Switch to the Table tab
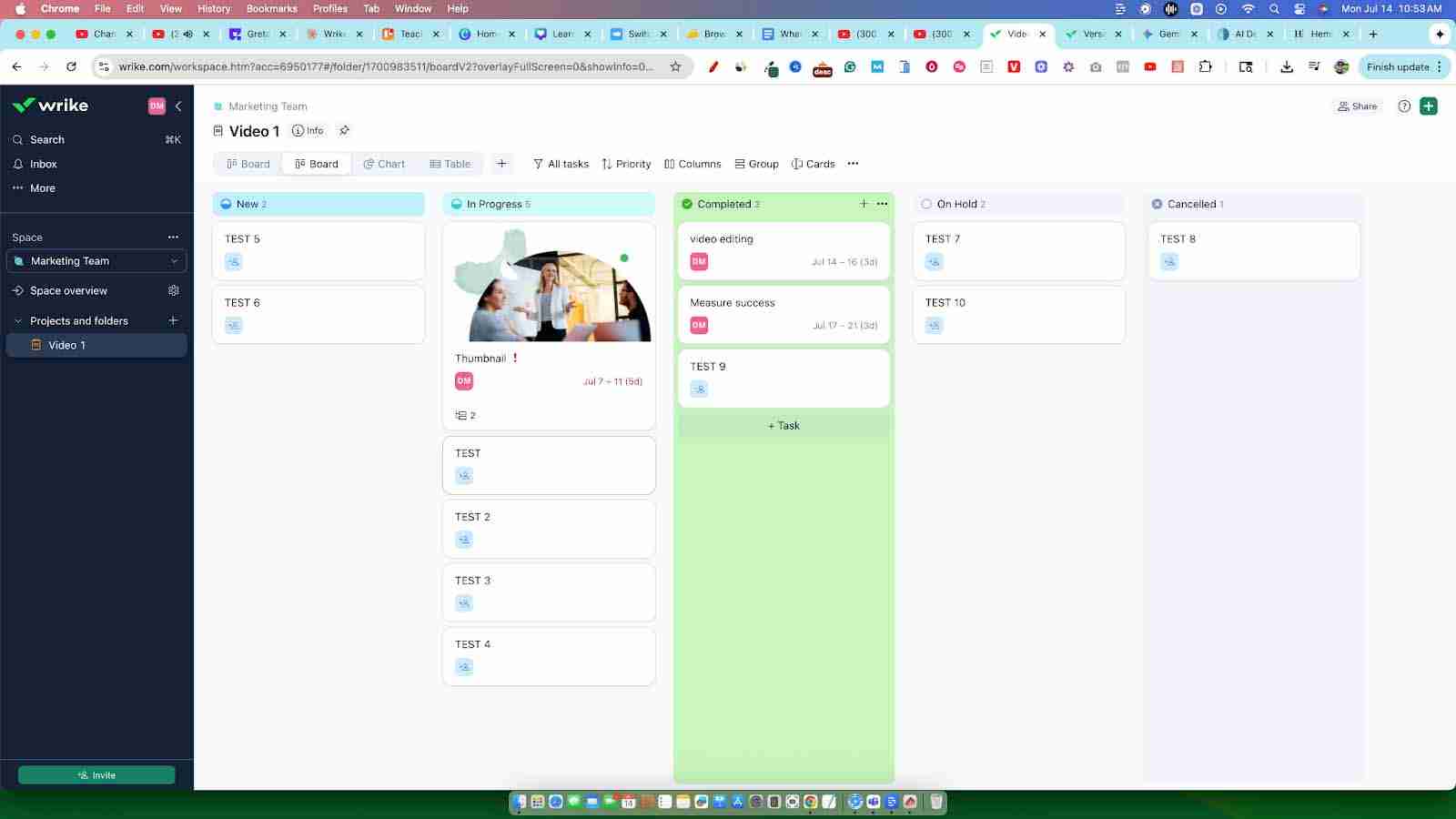This screenshot has height=819, width=1456. pyautogui.click(x=450, y=164)
